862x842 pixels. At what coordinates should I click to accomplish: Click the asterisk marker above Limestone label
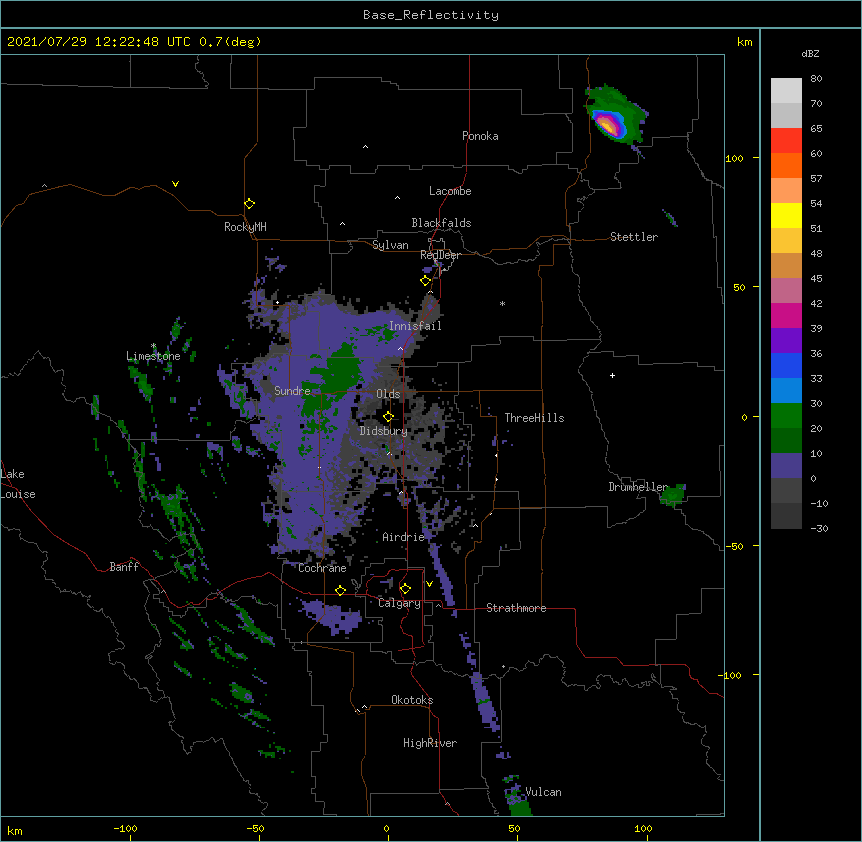click(153, 346)
